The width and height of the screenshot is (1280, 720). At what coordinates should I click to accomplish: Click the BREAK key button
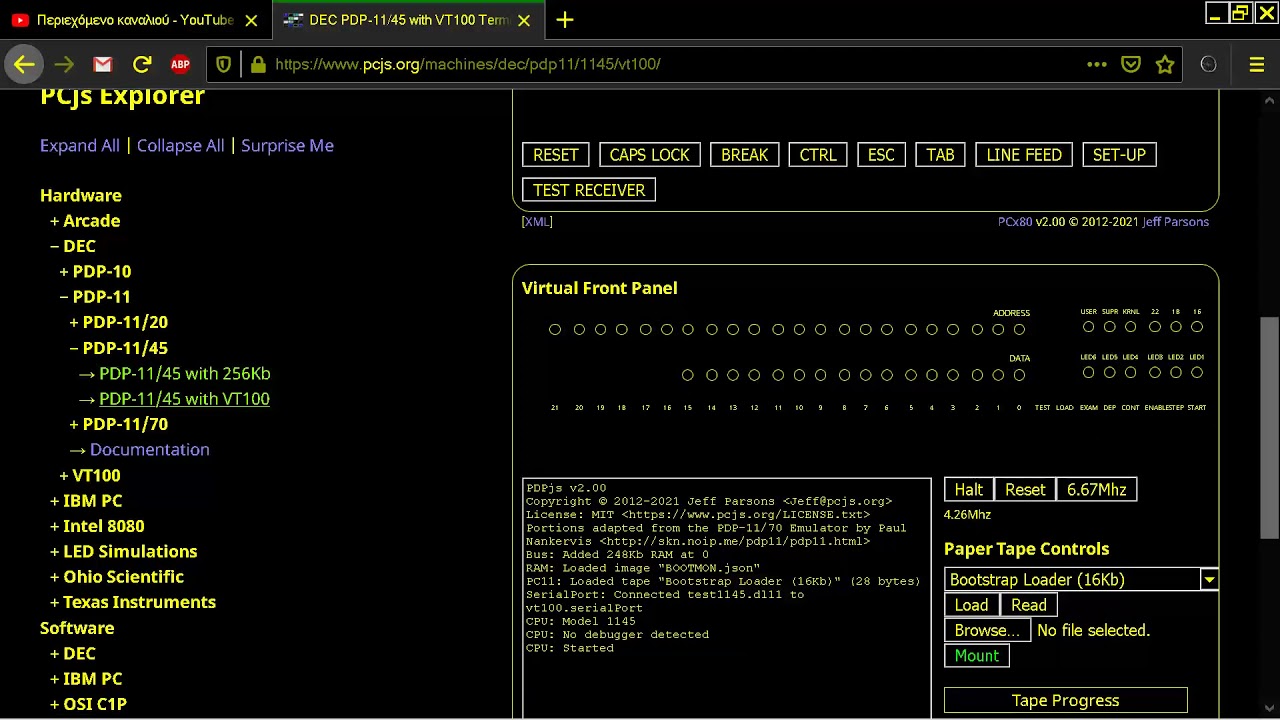pyautogui.click(x=744, y=155)
